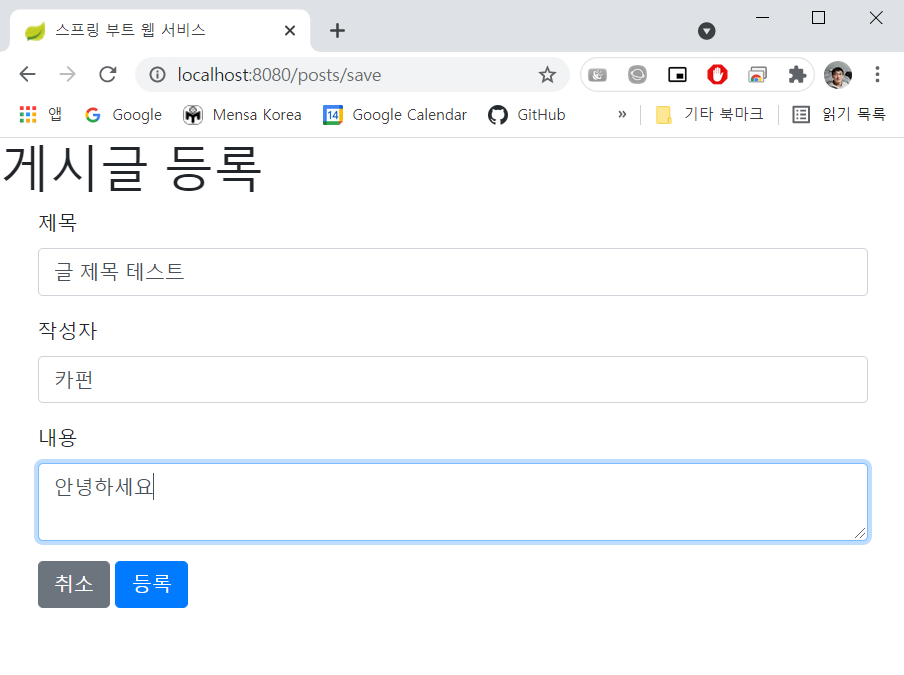
Task: Click the picture-in-picture extension icon
Action: (677, 74)
